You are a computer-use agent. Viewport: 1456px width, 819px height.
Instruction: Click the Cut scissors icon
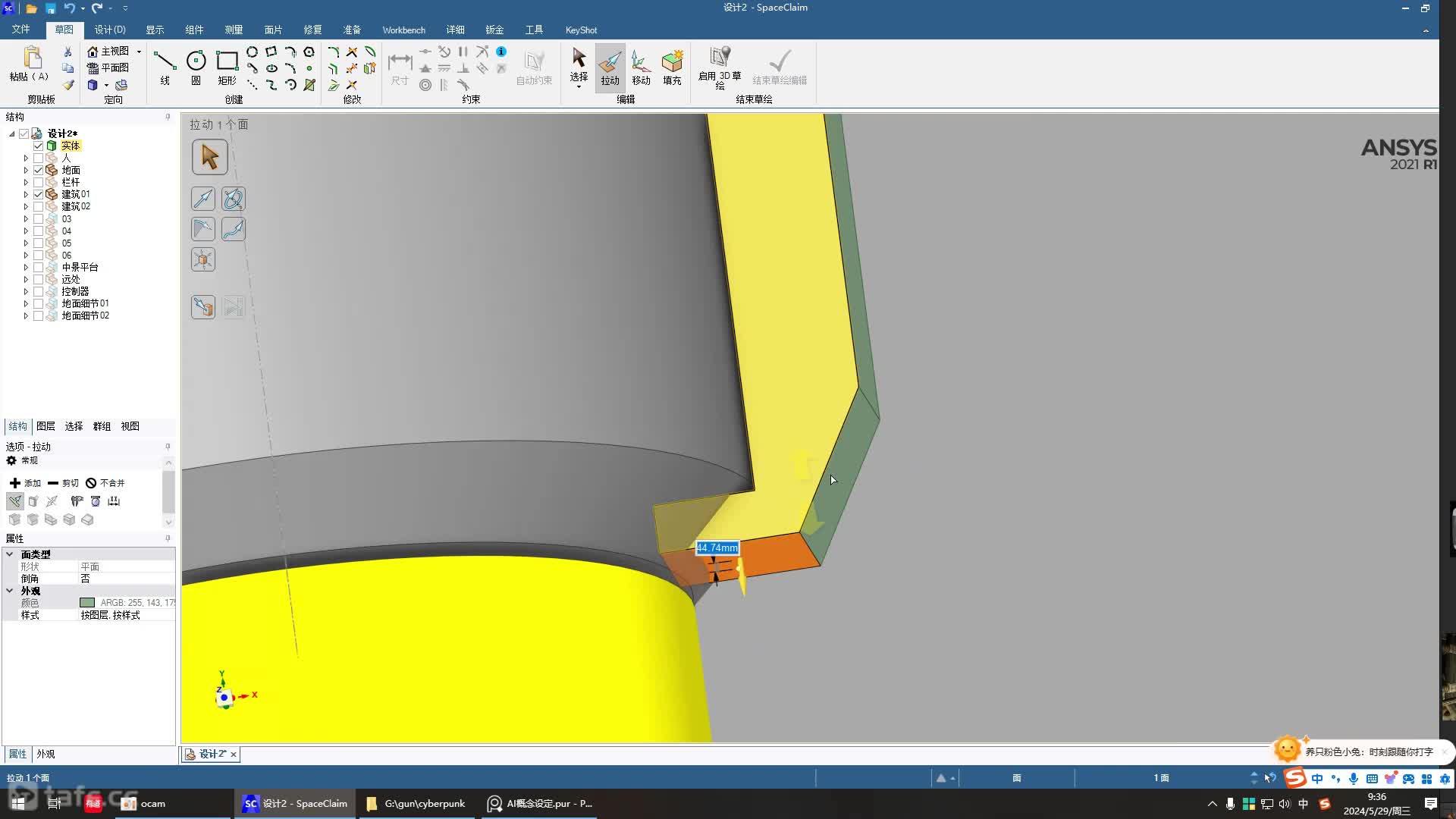click(x=67, y=52)
